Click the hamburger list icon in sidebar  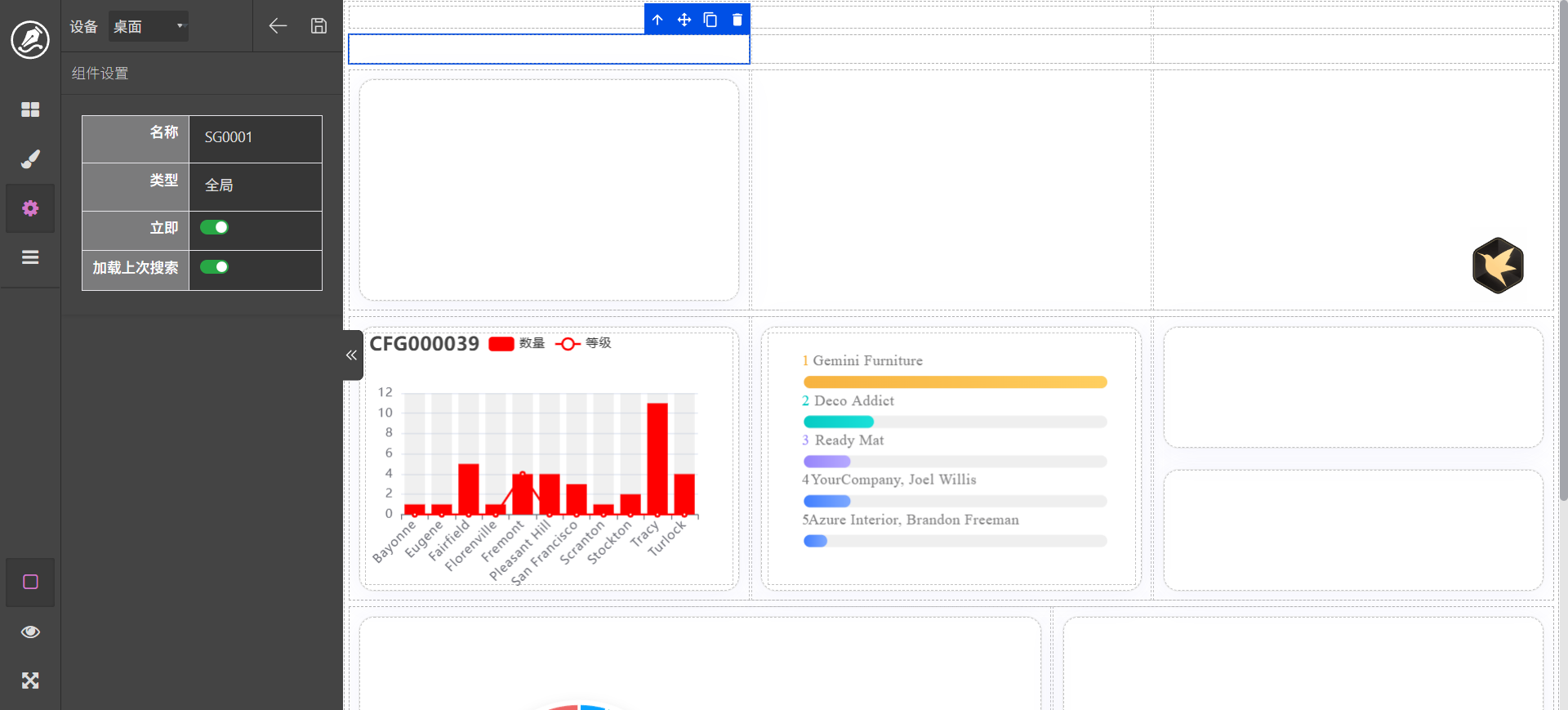30,257
